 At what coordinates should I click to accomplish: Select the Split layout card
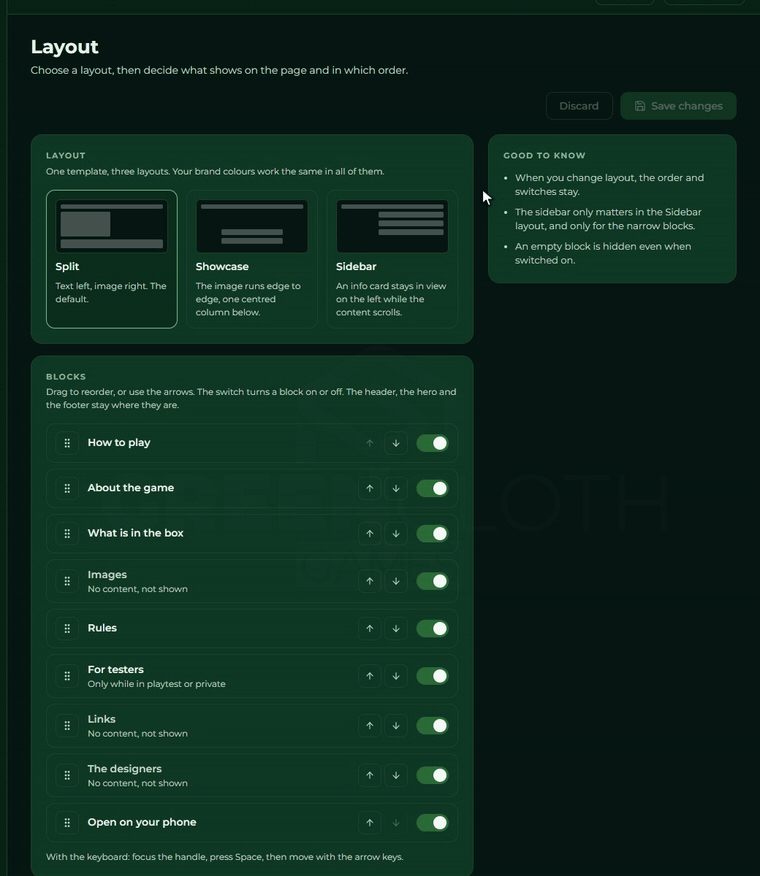[112, 259]
